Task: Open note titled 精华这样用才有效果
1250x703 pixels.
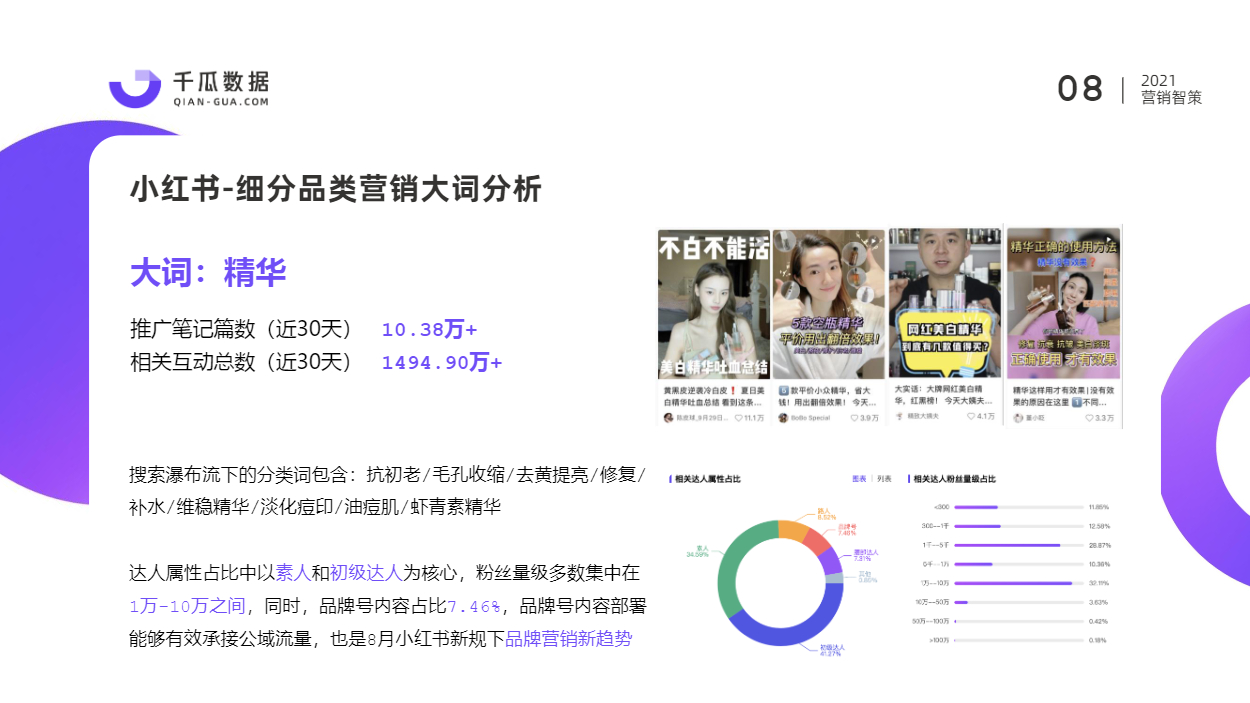Action: 1063,394
